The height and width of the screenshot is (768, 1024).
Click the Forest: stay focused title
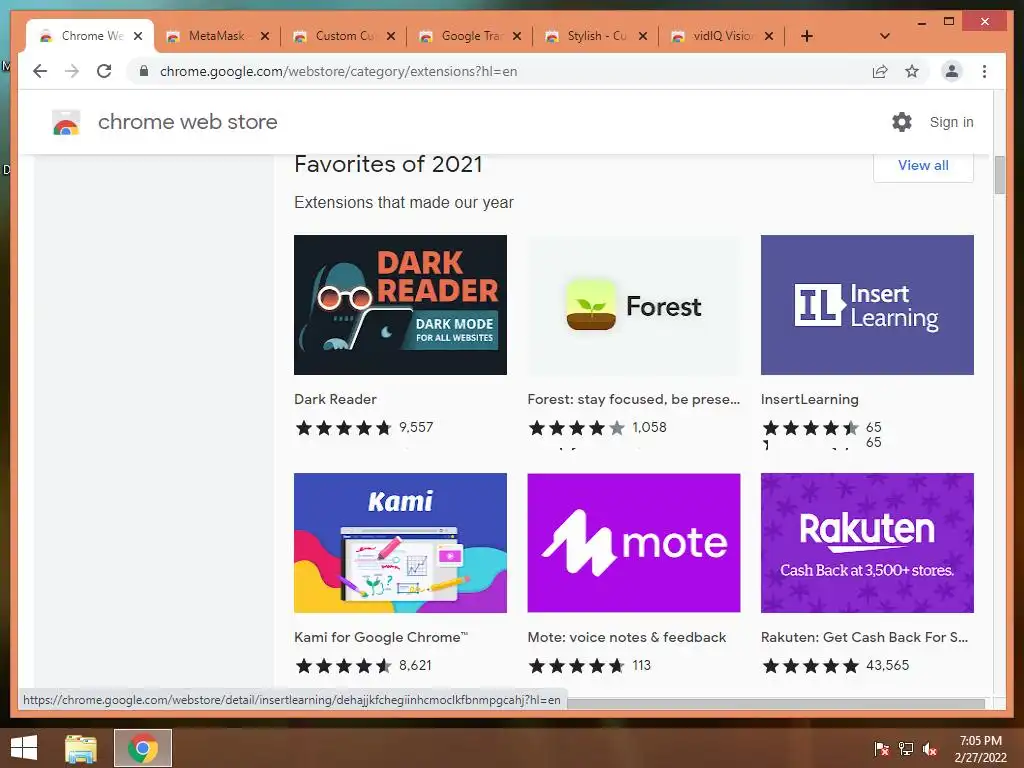[x=633, y=399]
